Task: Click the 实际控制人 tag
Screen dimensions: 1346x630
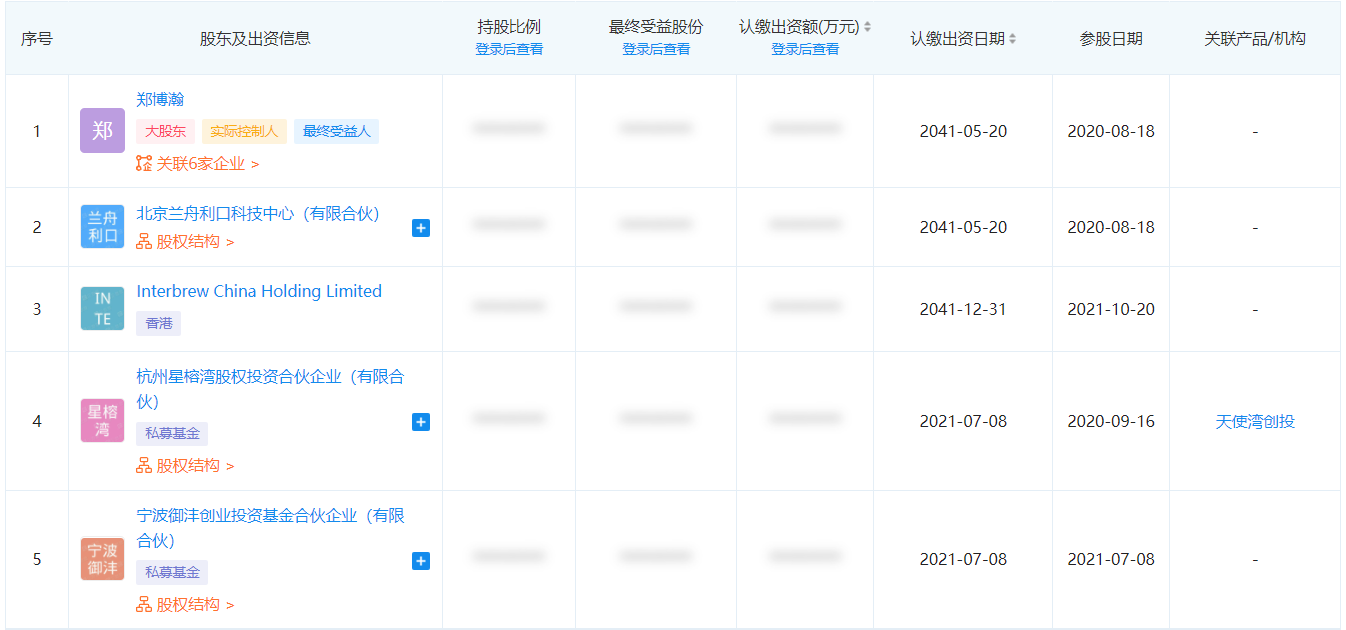Action: pyautogui.click(x=244, y=131)
